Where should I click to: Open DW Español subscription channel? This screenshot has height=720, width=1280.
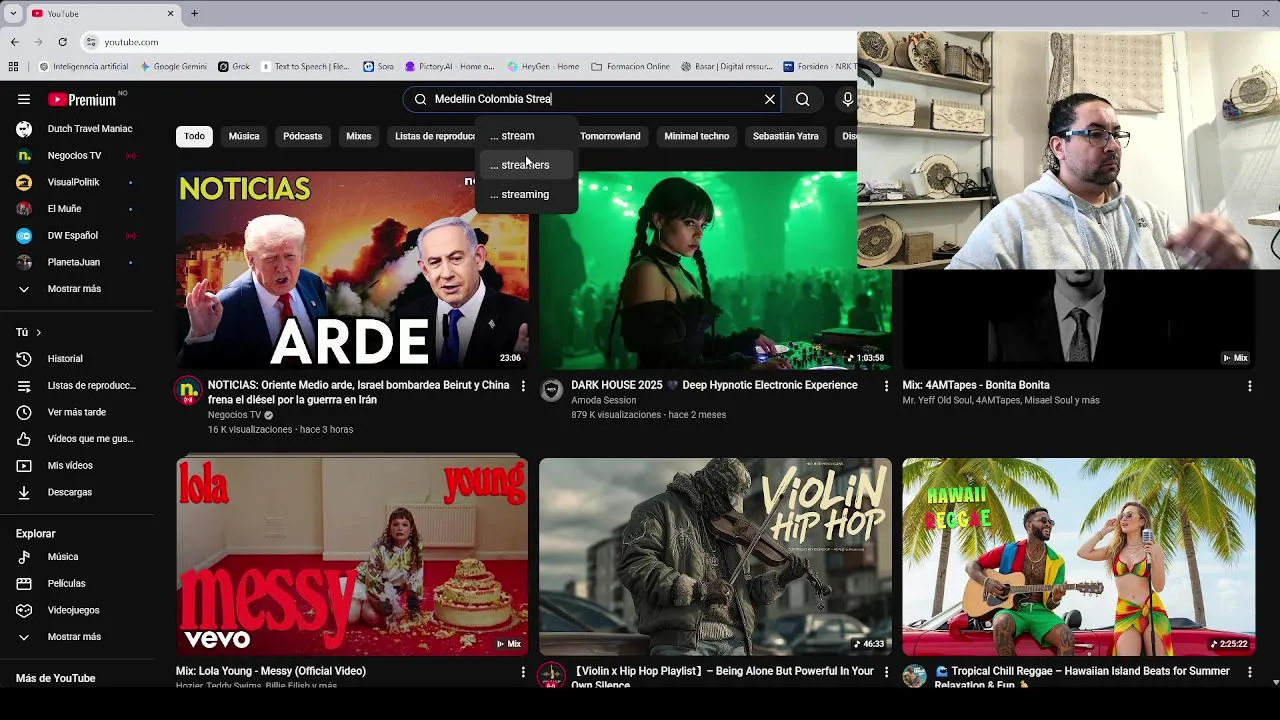(76, 236)
